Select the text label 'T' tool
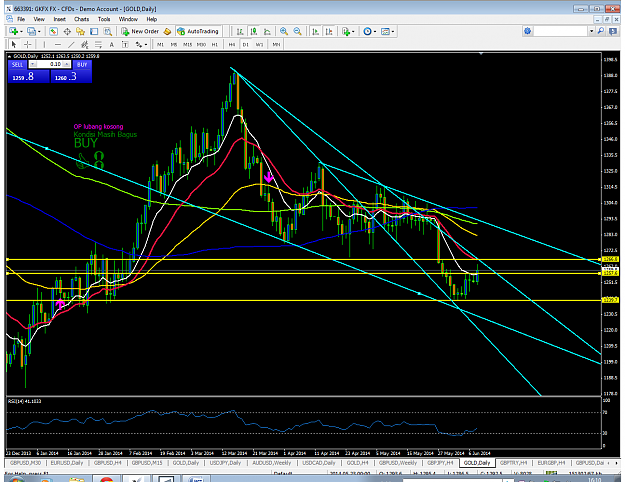 pos(125,44)
